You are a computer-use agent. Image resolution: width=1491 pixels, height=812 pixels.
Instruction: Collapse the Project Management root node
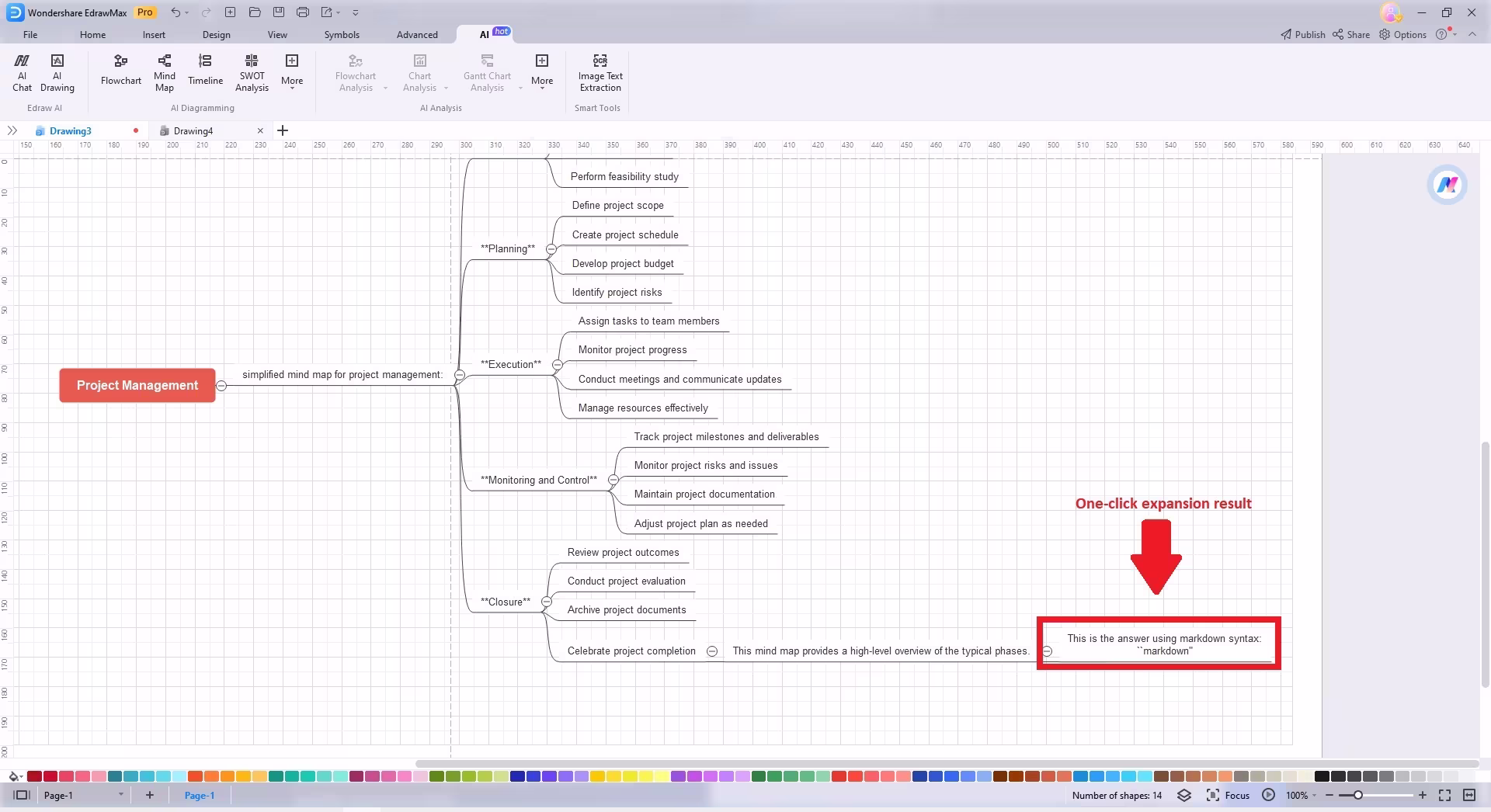coord(221,386)
